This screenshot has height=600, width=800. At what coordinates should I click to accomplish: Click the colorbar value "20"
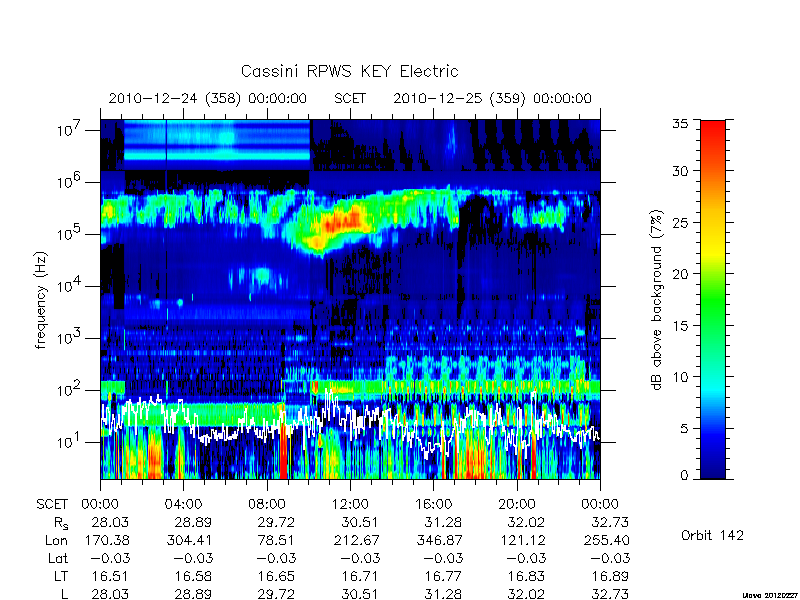pos(680,273)
